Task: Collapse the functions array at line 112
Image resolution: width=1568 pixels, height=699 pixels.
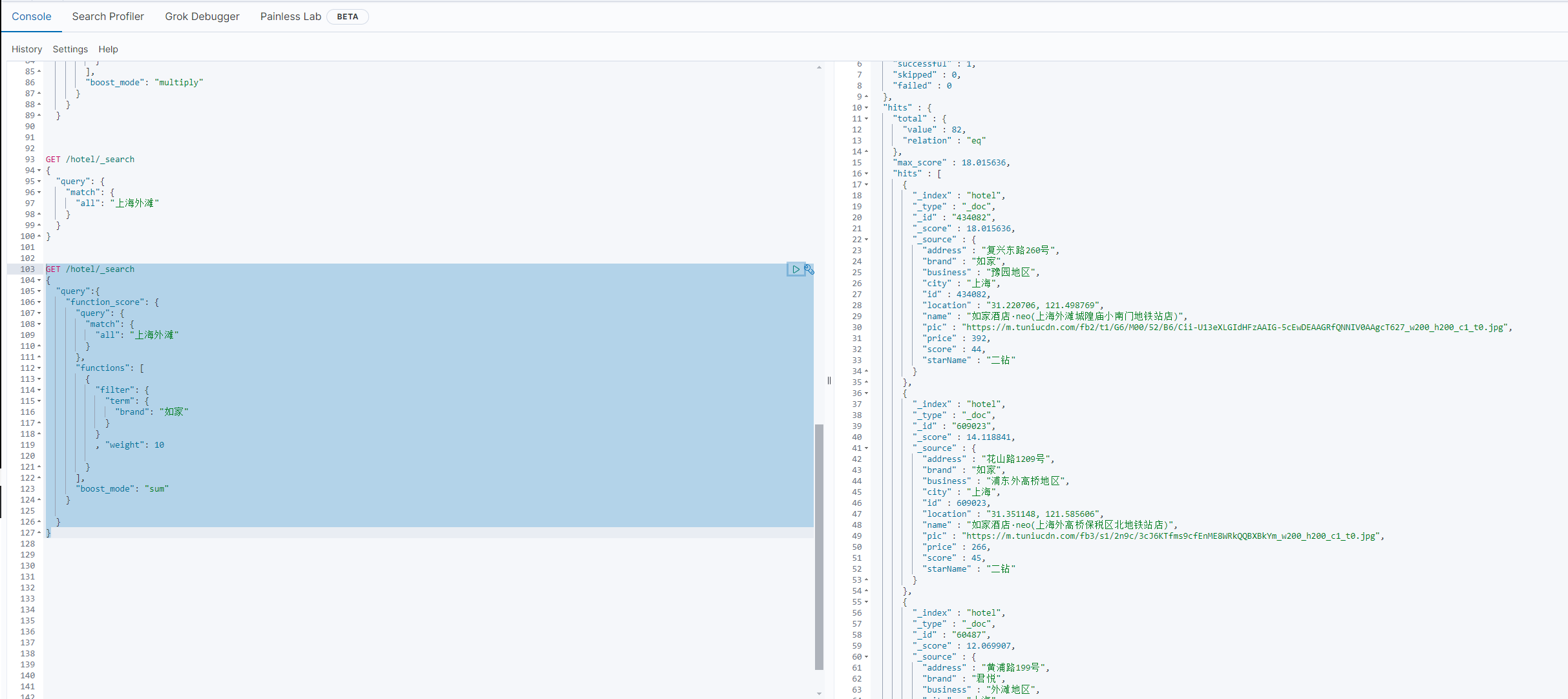Action: coord(39,368)
